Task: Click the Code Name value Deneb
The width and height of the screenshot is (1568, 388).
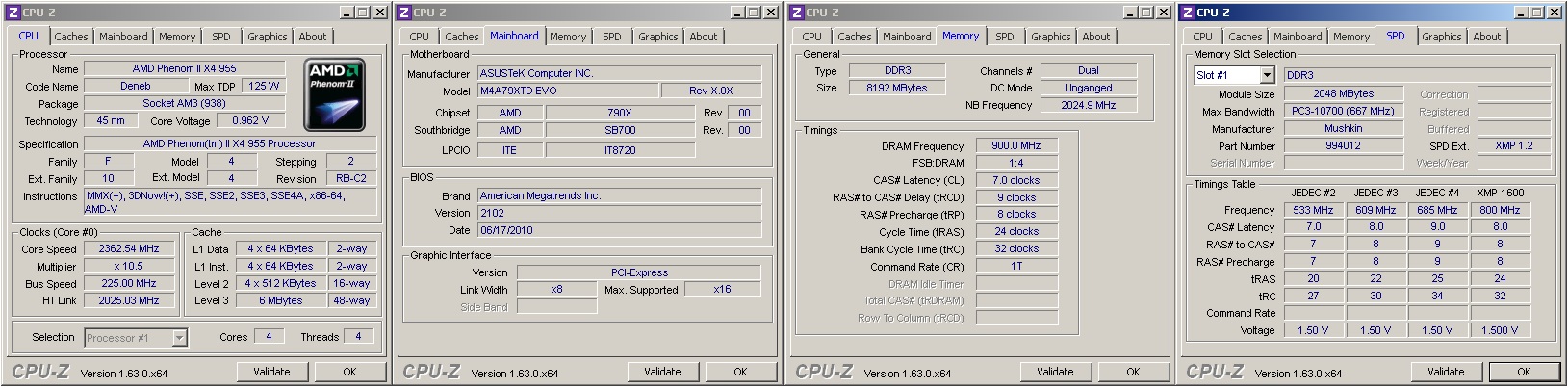Action: [136, 86]
